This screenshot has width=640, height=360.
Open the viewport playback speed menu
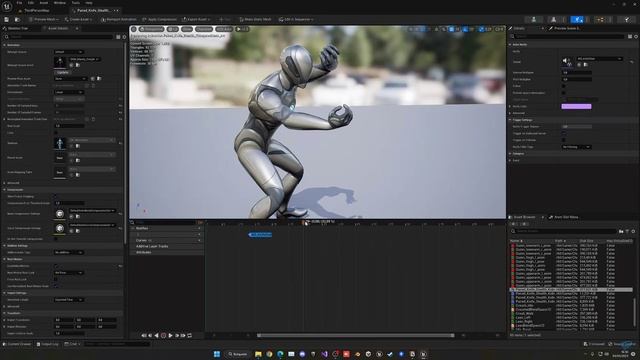point(242,29)
